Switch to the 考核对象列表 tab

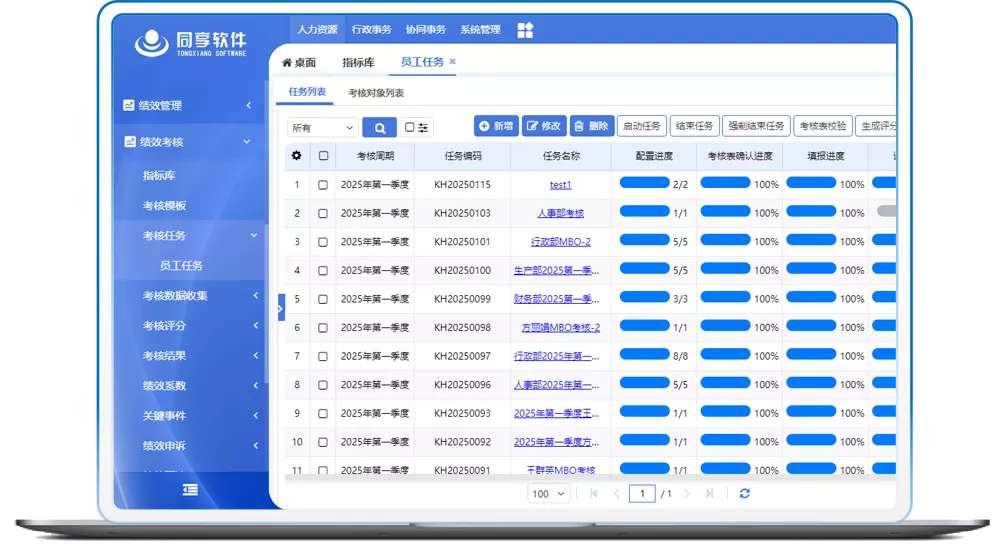376,93
